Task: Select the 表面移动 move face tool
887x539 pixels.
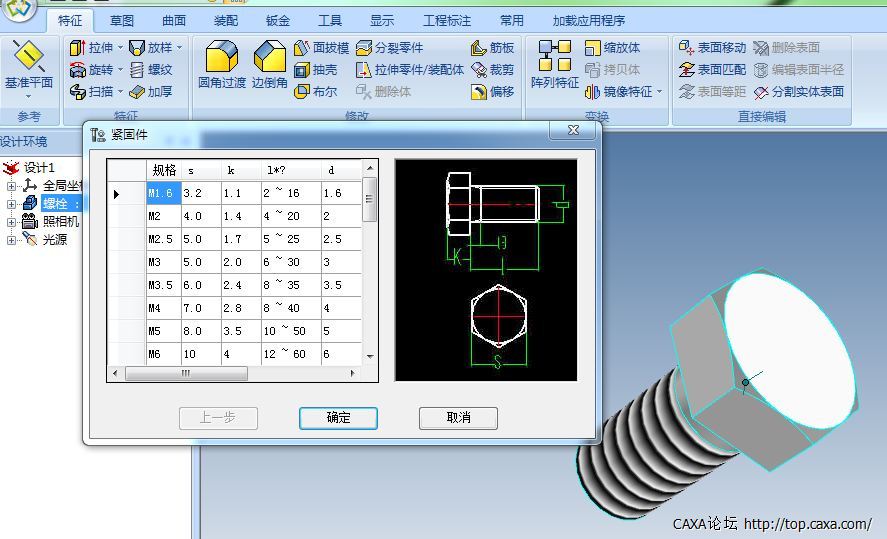Action: [712, 48]
